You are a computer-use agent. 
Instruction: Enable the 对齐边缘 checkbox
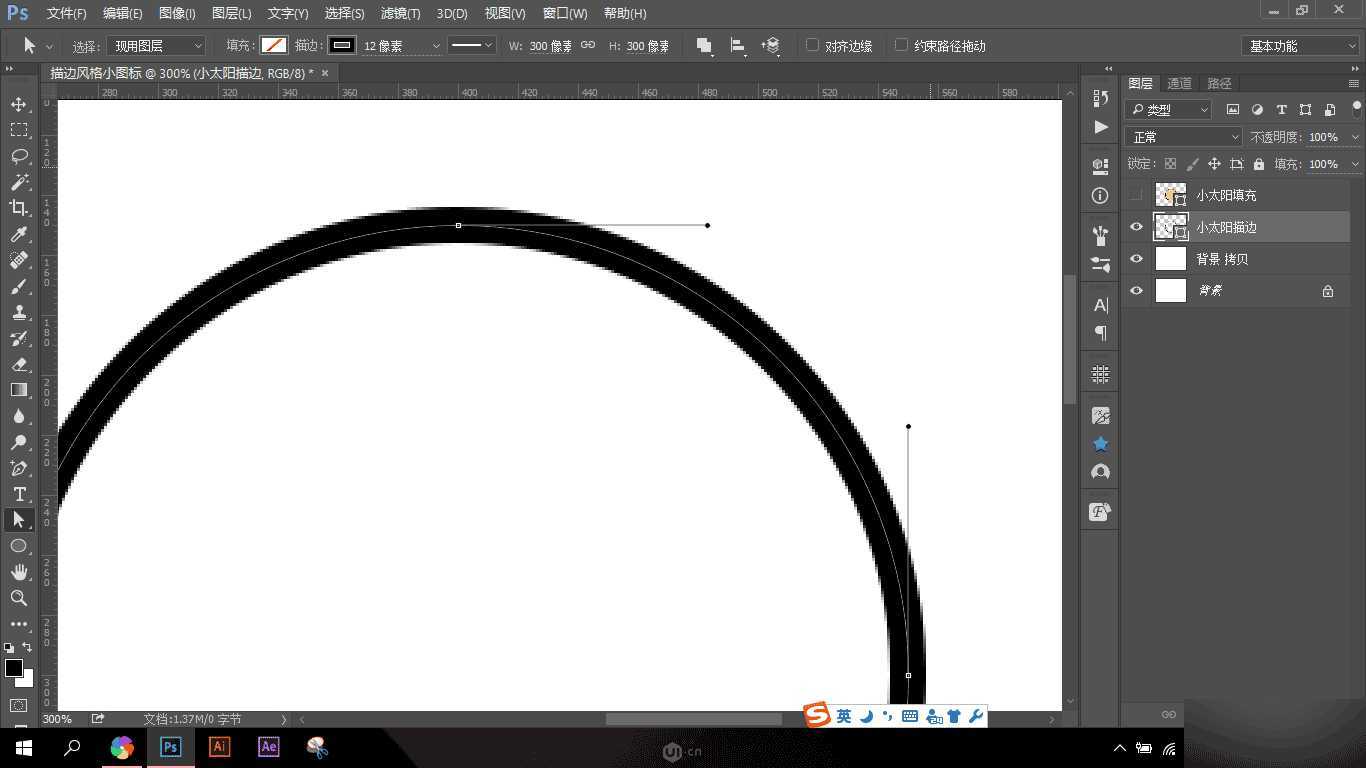813,45
